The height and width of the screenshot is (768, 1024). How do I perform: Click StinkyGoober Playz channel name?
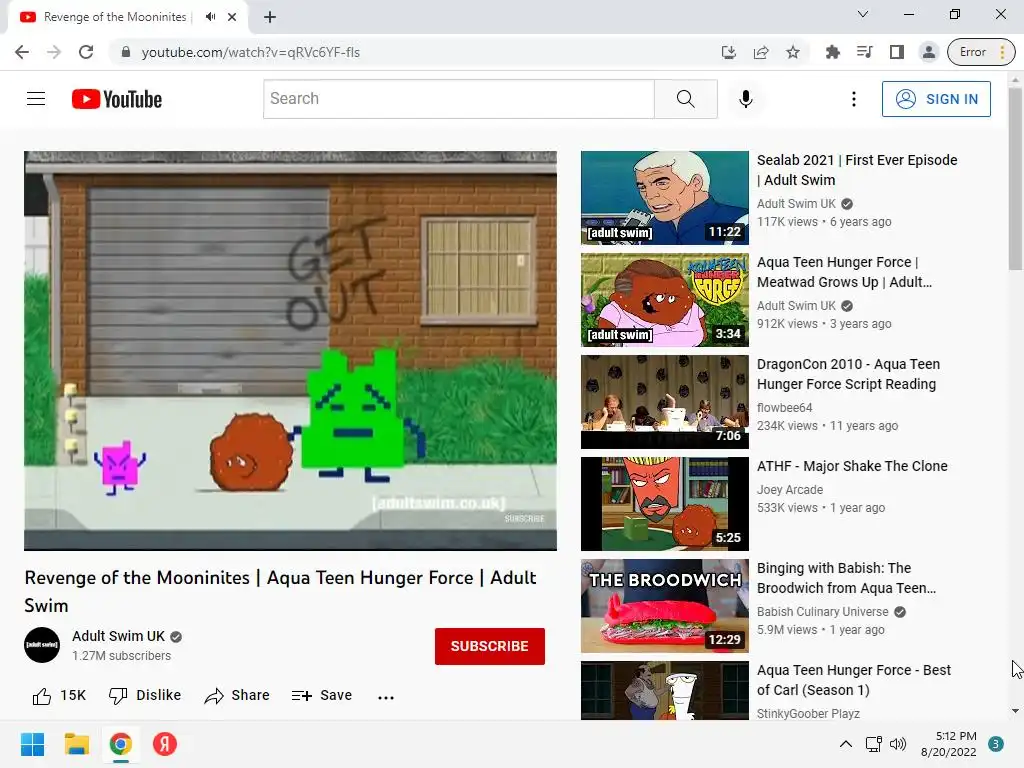coord(808,713)
